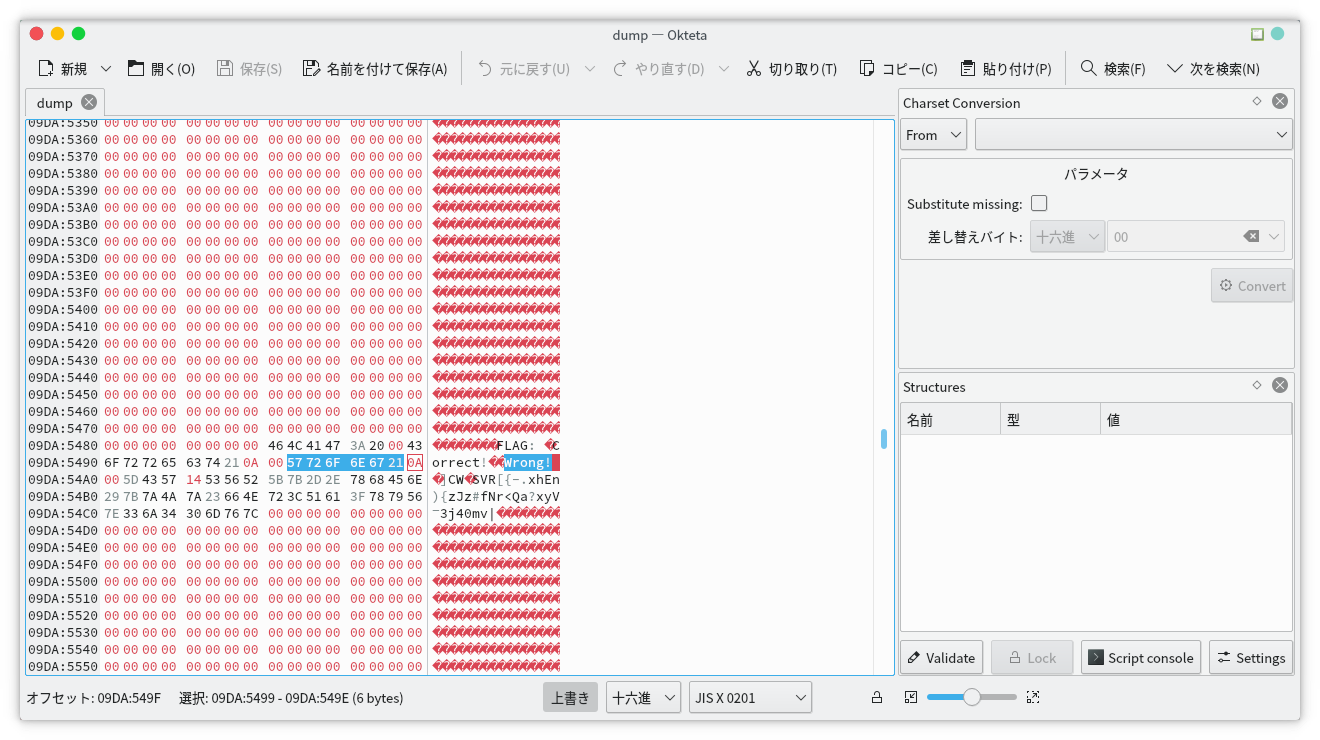Click the text ){zJz#fNr<Qa?xyV
This screenshot has width=1320, height=740.
tap(496, 496)
